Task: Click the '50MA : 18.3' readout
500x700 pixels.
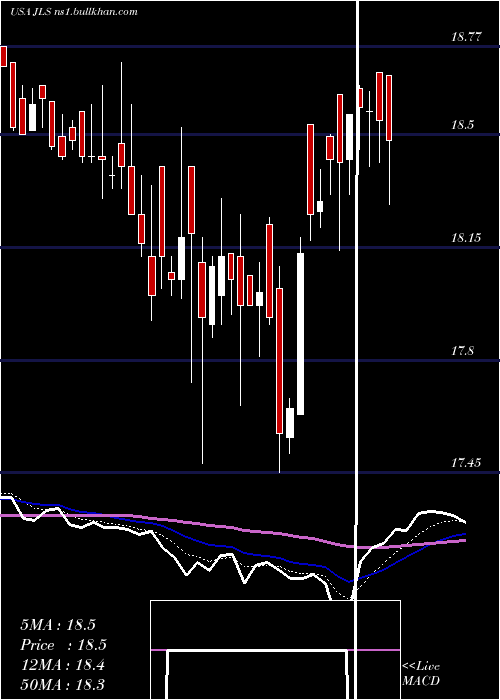Action: coord(62,684)
